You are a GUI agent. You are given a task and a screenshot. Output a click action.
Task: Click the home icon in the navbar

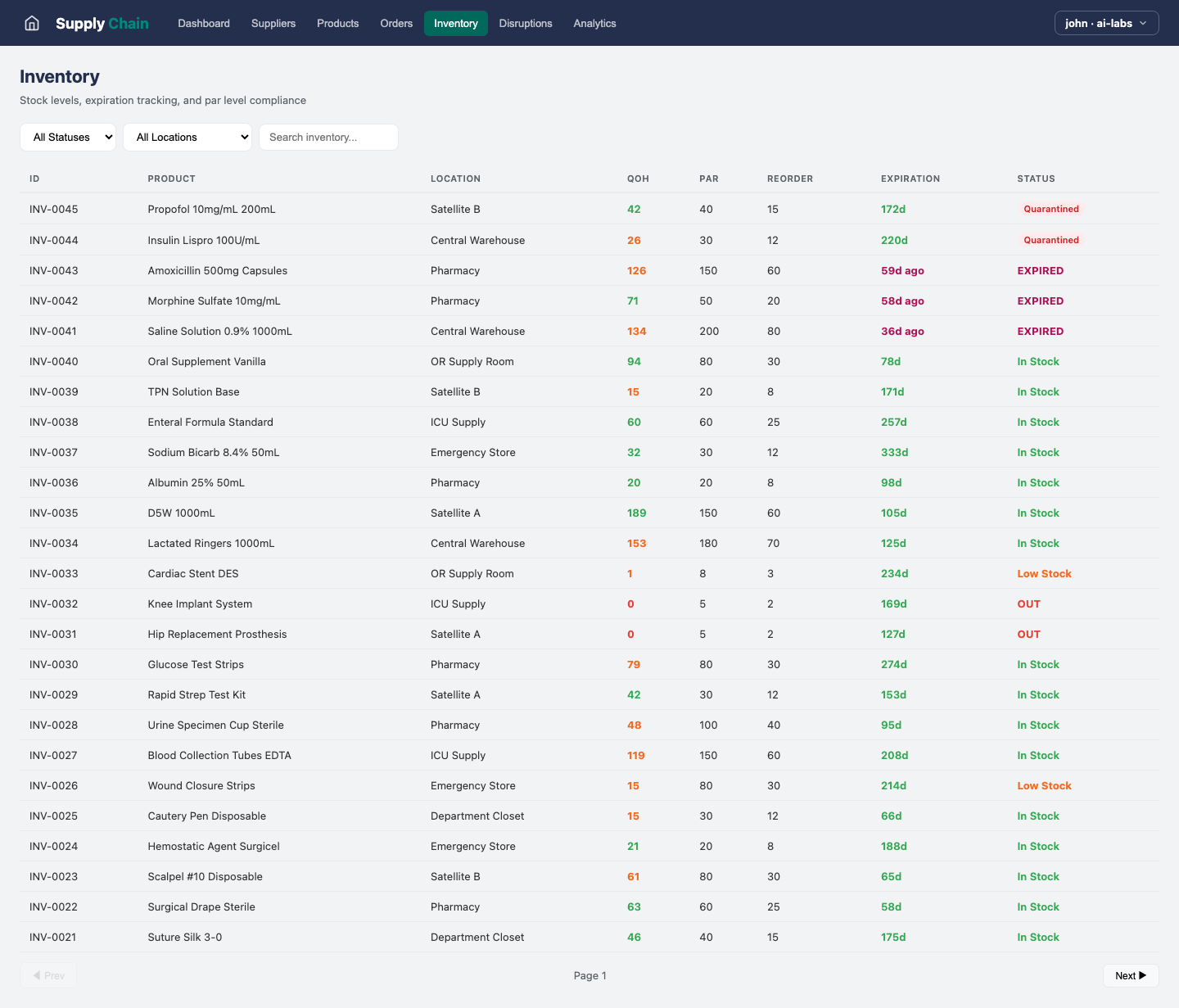point(31,23)
